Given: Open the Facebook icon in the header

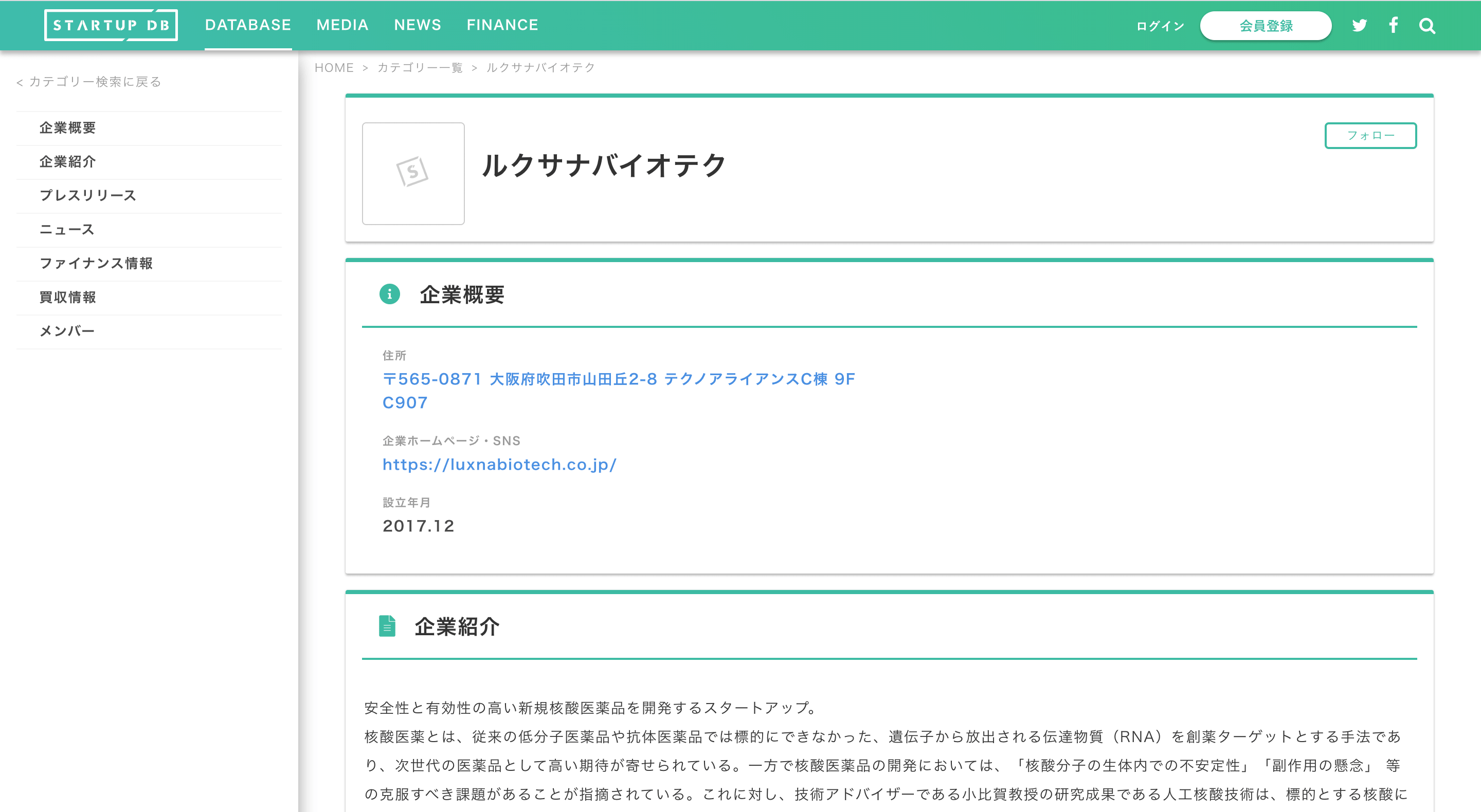Looking at the screenshot, I should [1394, 25].
